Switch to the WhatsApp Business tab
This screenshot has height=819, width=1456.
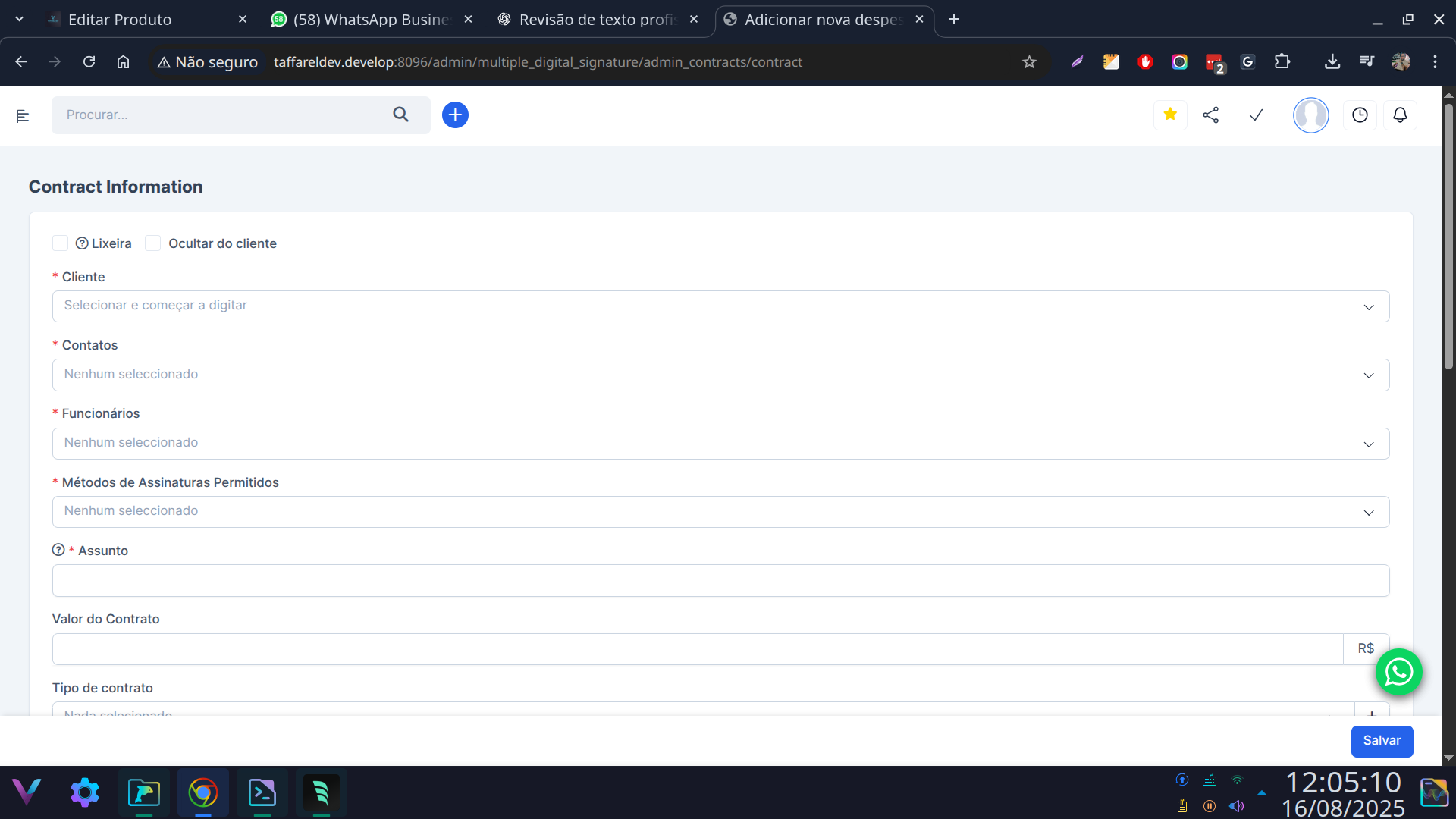tap(370, 20)
